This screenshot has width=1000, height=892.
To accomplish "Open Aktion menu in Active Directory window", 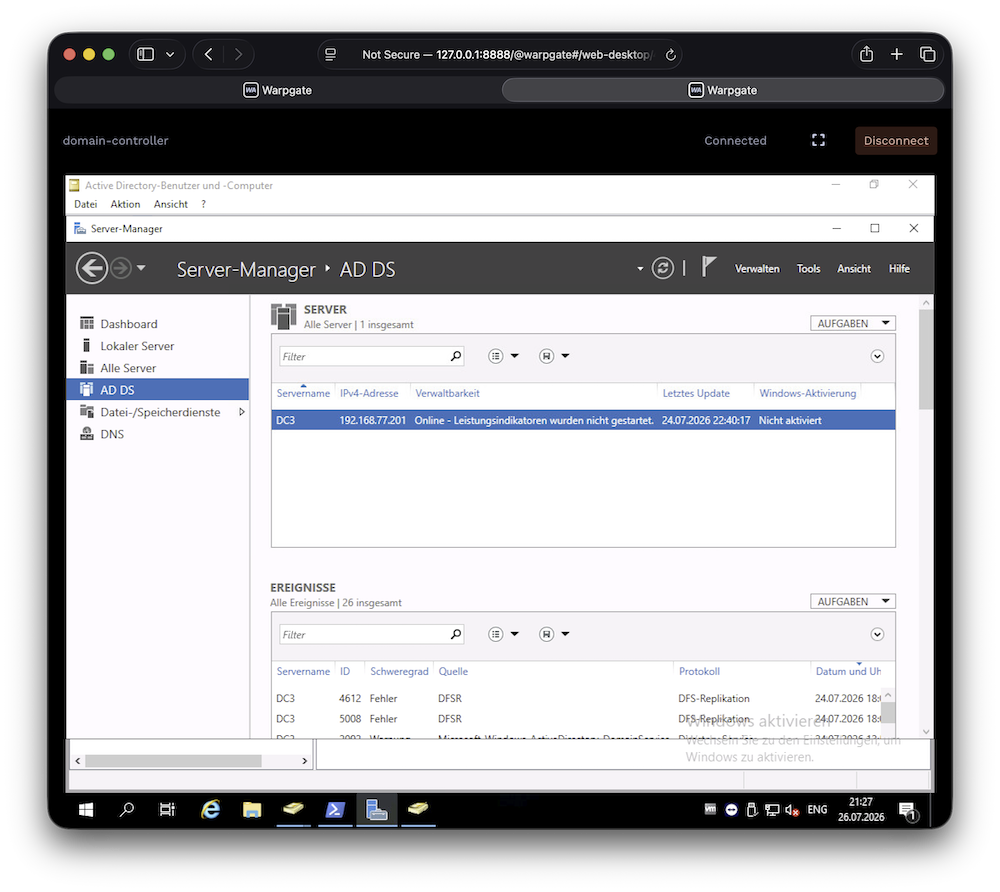I will pyautogui.click(x=125, y=204).
